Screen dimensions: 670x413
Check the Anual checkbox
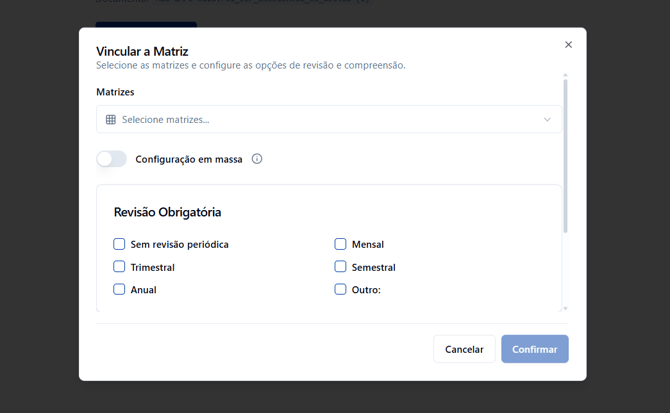pyautogui.click(x=119, y=289)
